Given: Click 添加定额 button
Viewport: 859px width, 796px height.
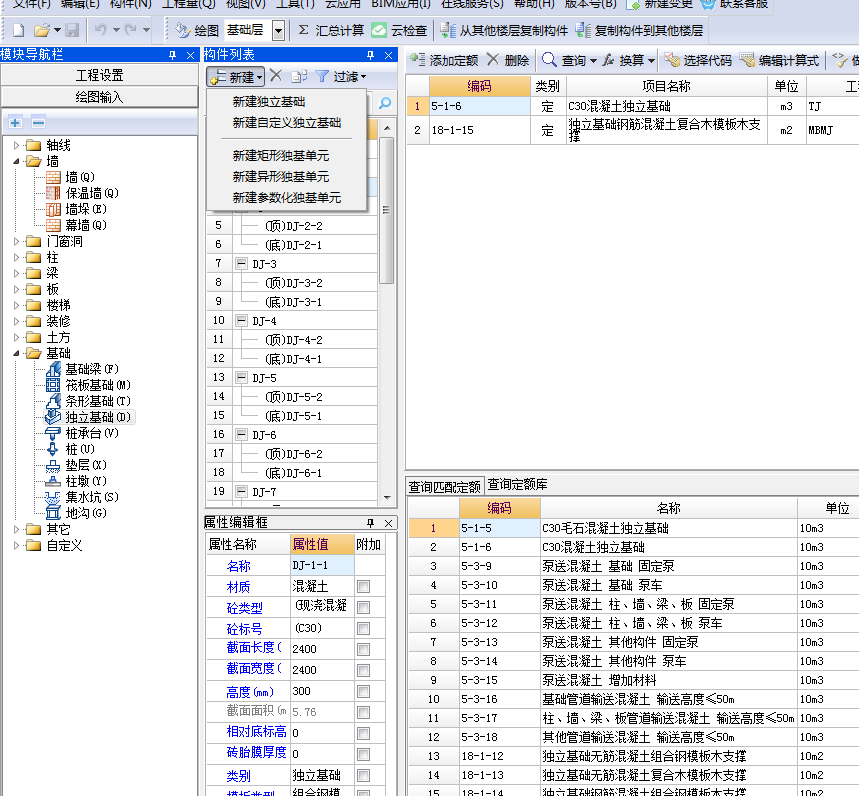Looking at the screenshot, I should [444, 60].
